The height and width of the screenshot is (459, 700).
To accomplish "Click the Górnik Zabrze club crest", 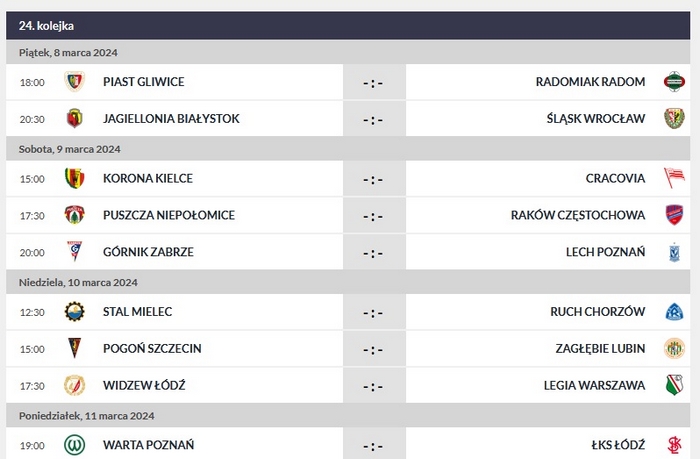I will (x=74, y=251).
